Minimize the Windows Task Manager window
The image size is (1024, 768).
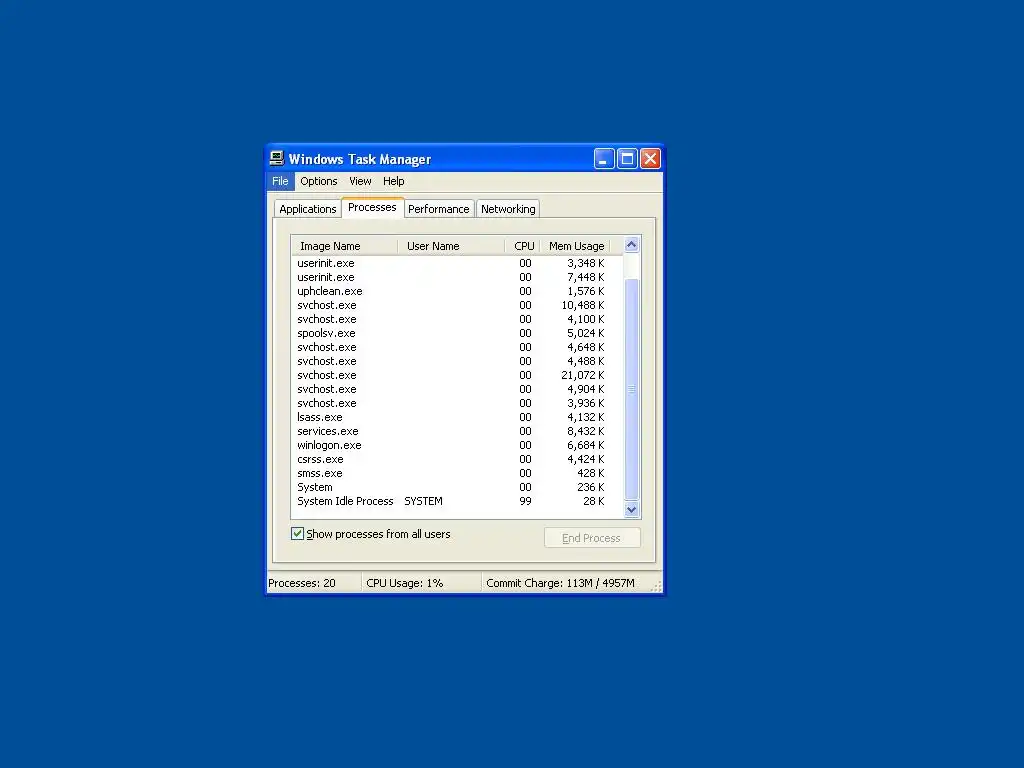pyautogui.click(x=604, y=159)
